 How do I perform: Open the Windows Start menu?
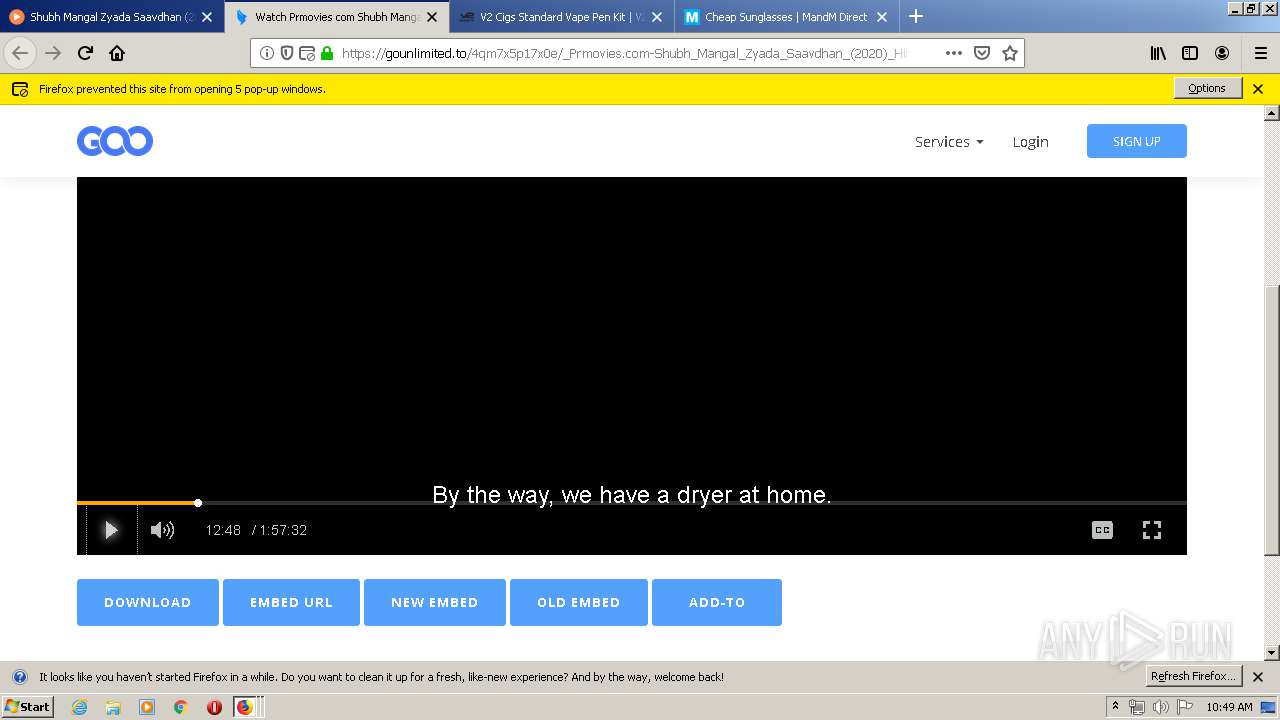pos(27,707)
